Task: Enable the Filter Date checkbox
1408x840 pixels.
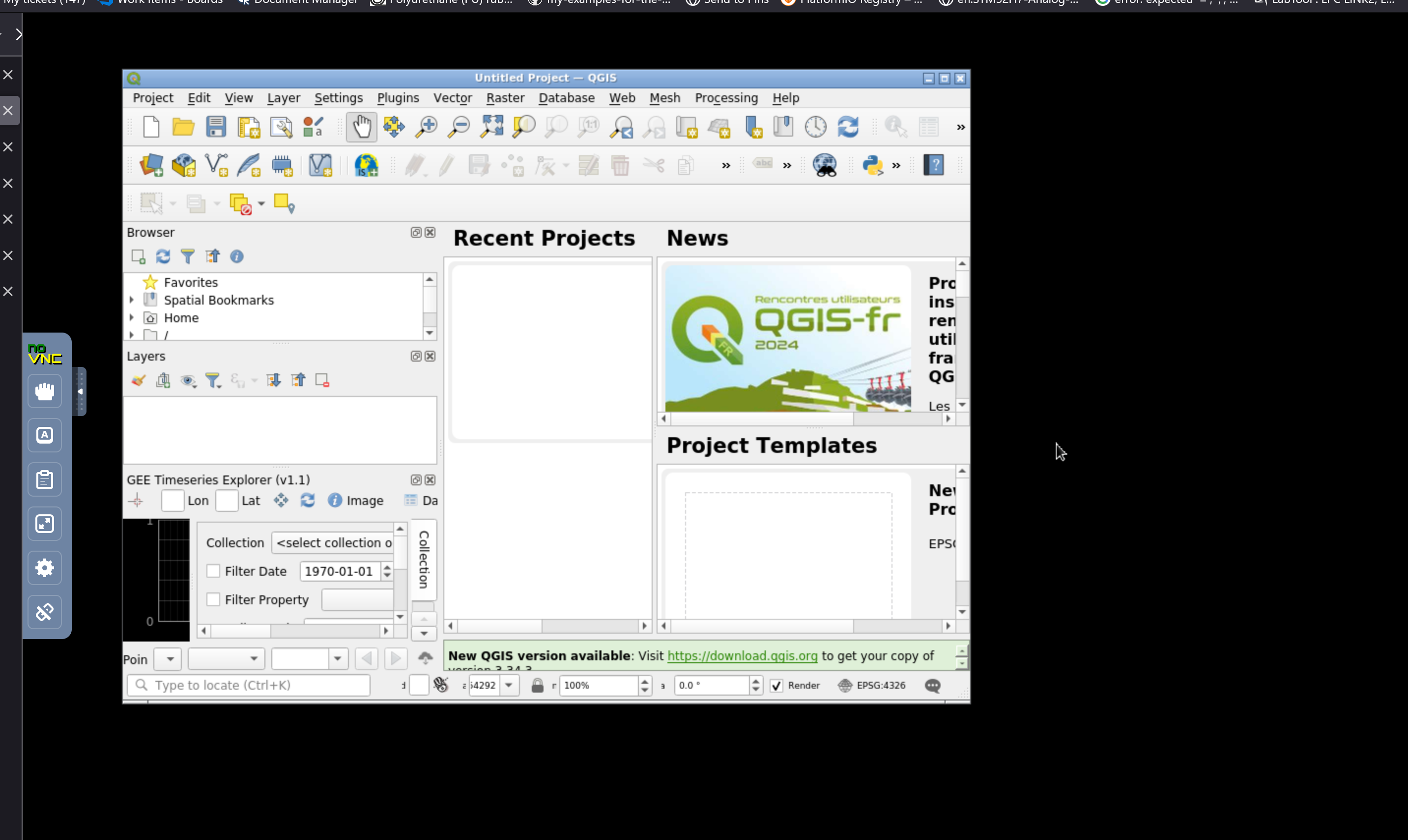Action: point(213,571)
